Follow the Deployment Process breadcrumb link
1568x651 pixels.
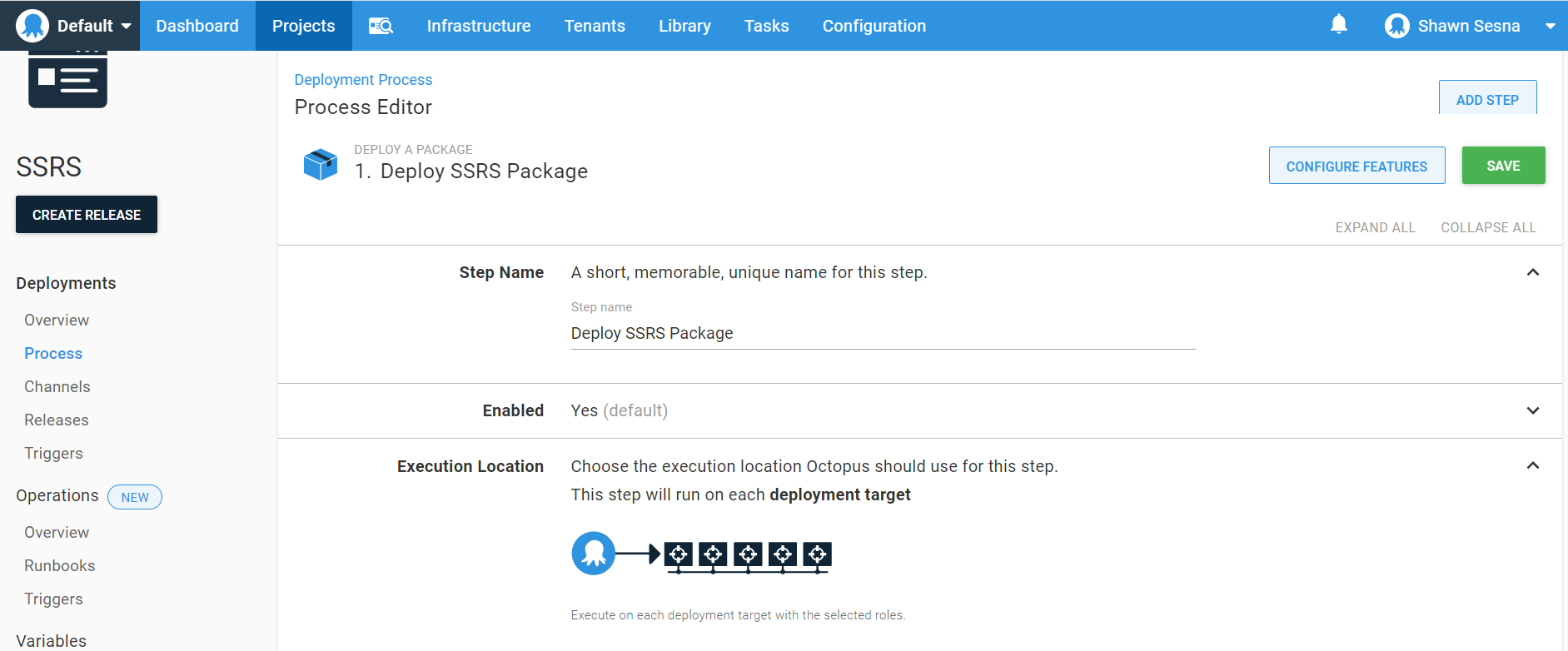click(363, 80)
